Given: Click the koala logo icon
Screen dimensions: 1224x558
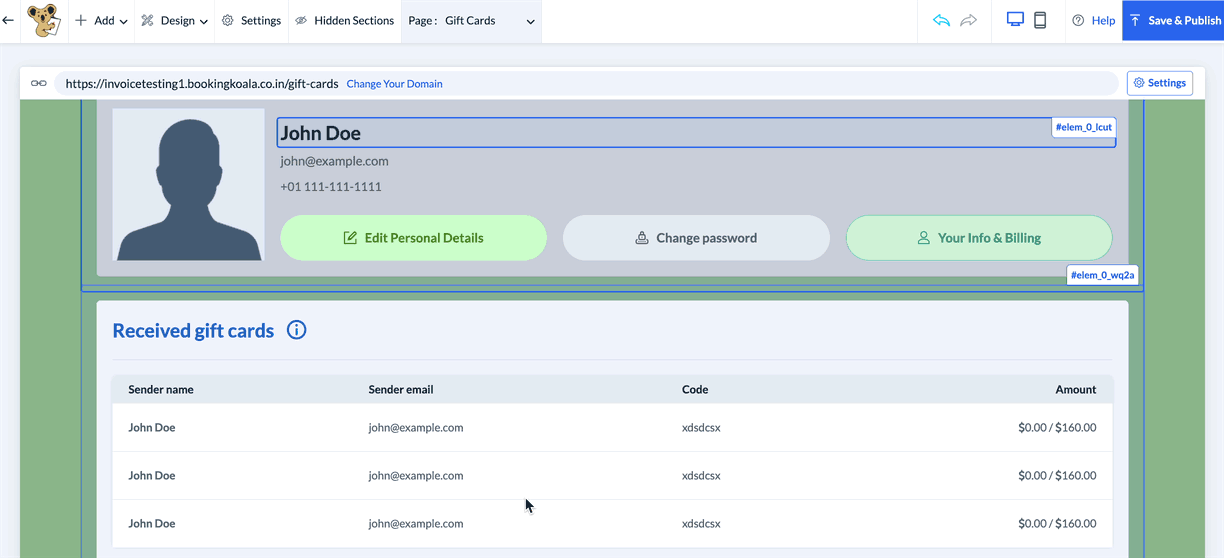Looking at the screenshot, I should coord(42,20).
